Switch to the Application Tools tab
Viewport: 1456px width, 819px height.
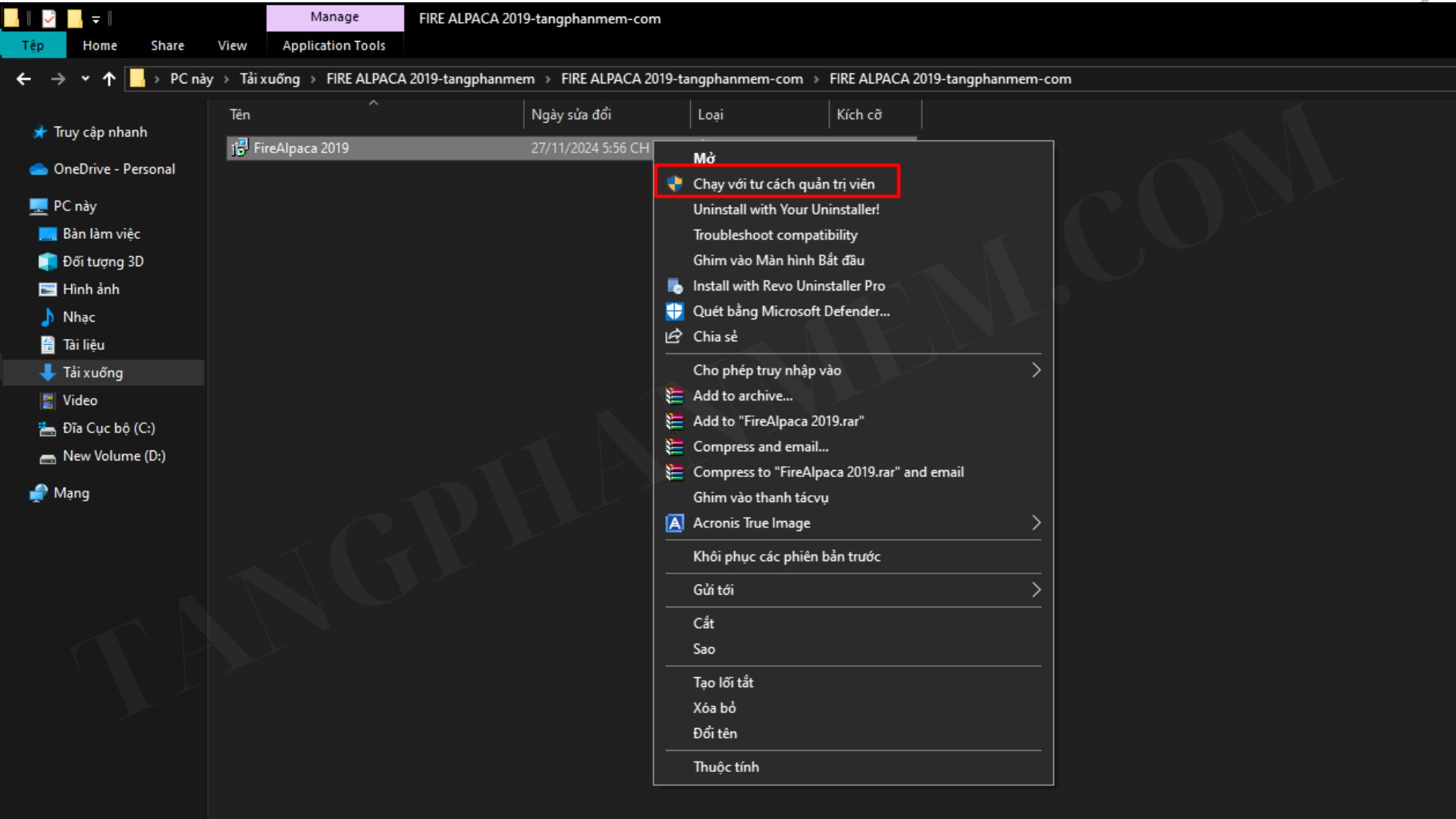point(334,45)
